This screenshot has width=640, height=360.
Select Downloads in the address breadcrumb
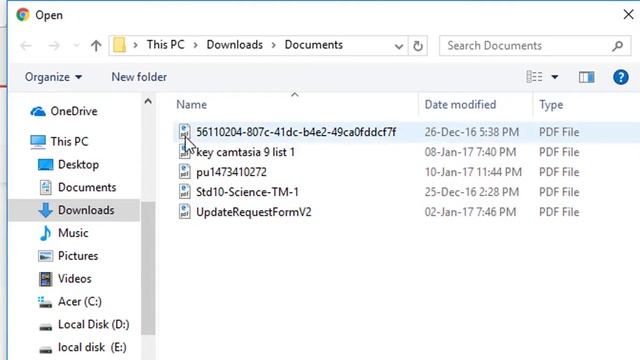pos(234,44)
